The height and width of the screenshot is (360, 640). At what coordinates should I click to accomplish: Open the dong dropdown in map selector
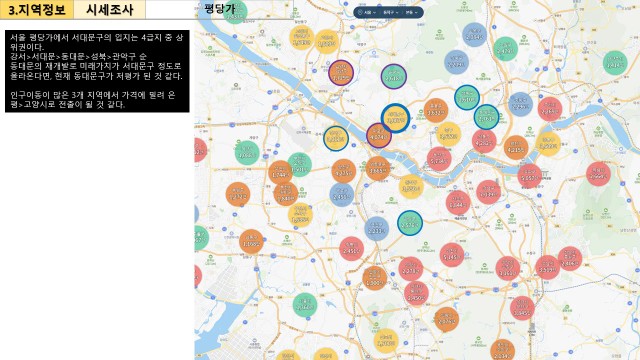tap(411, 13)
